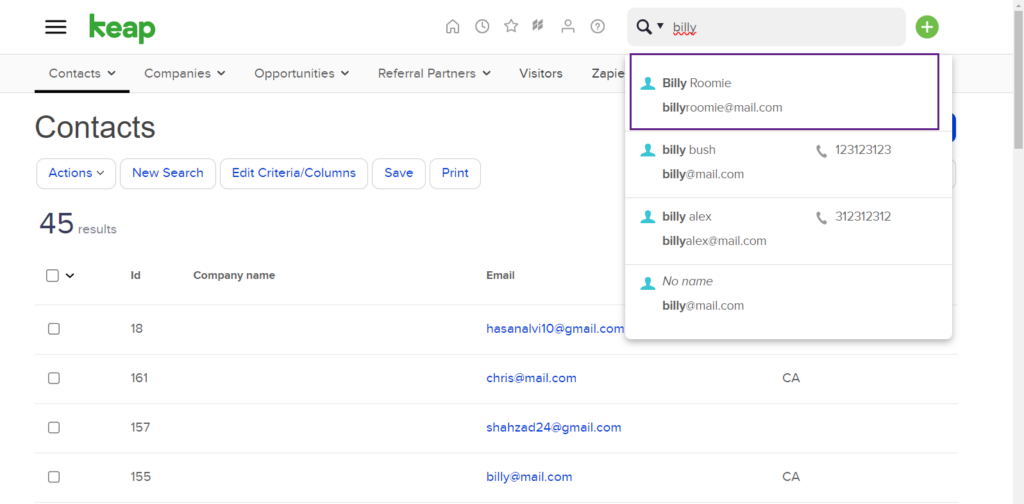The height and width of the screenshot is (504, 1024).
Task: Expand the select-all checkbox dropdown arrow
Action: 70,276
